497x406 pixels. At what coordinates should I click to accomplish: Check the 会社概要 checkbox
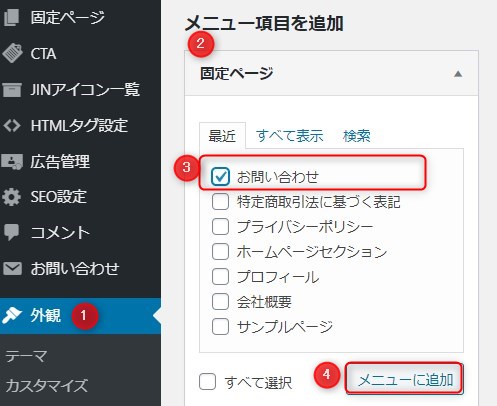[220, 301]
